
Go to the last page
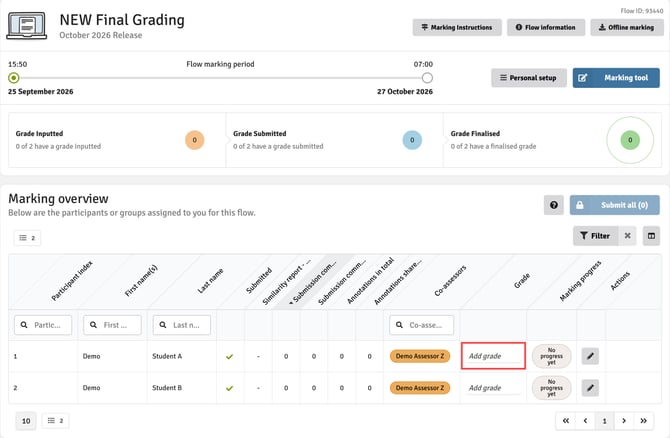coord(644,421)
